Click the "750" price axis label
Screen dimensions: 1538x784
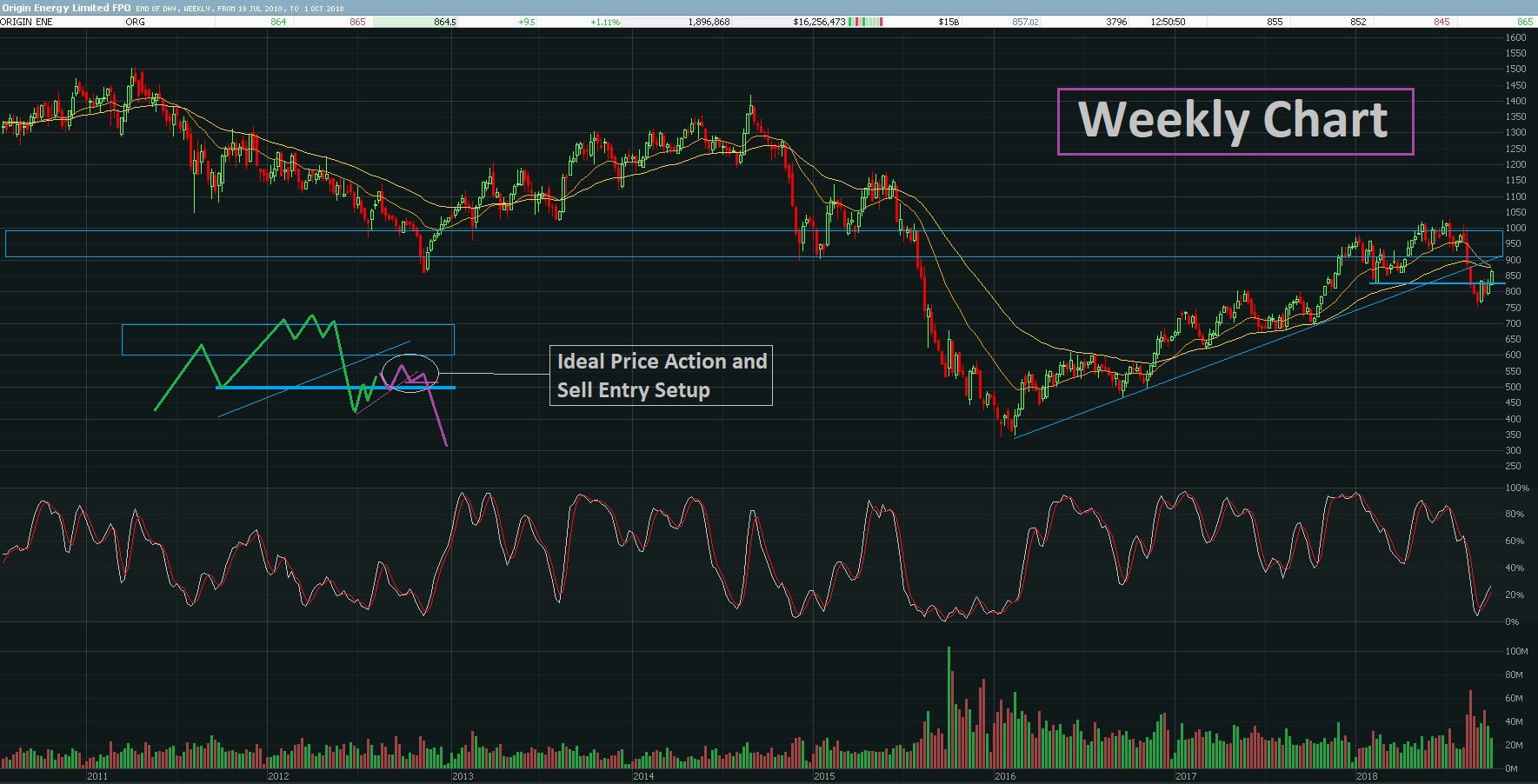point(1514,308)
